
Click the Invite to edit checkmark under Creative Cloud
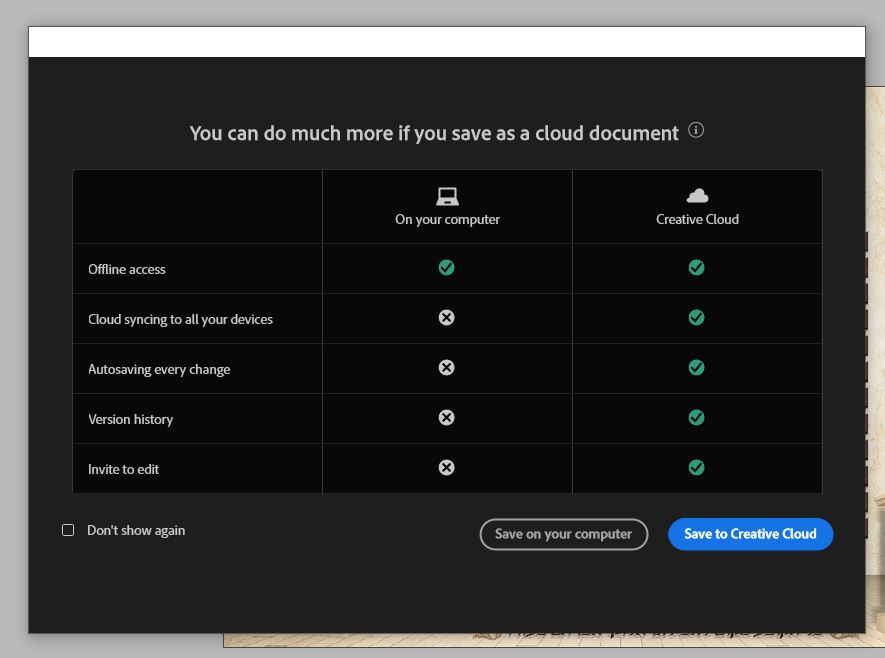tap(697, 468)
